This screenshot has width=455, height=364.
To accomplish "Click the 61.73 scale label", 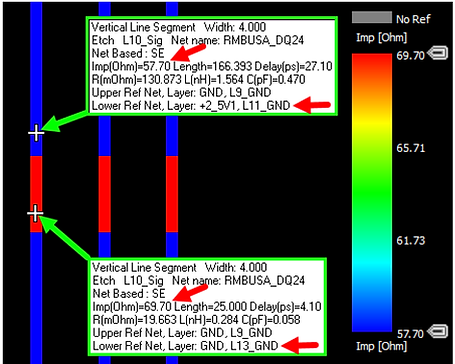I will tap(411, 240).
